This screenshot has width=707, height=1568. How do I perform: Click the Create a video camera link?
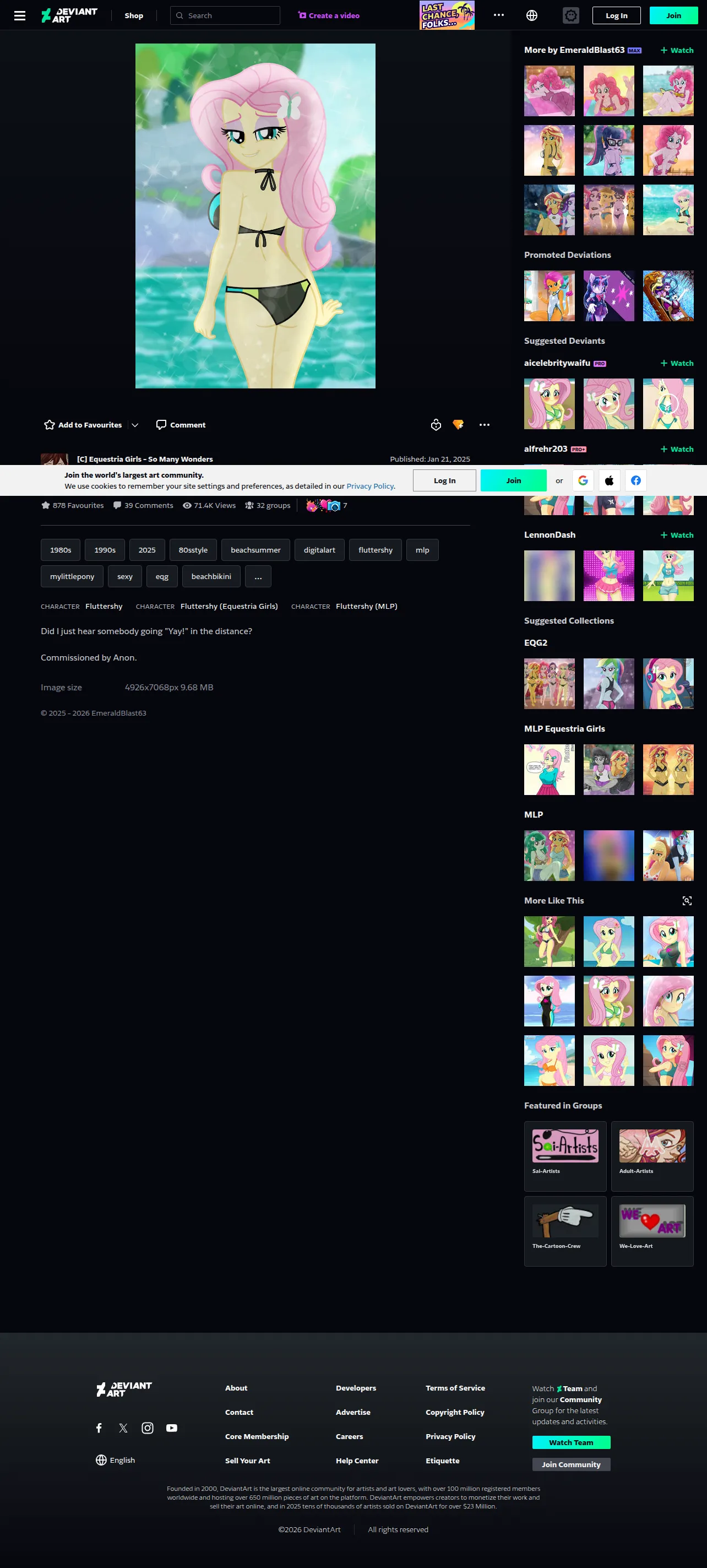(329, 16)
